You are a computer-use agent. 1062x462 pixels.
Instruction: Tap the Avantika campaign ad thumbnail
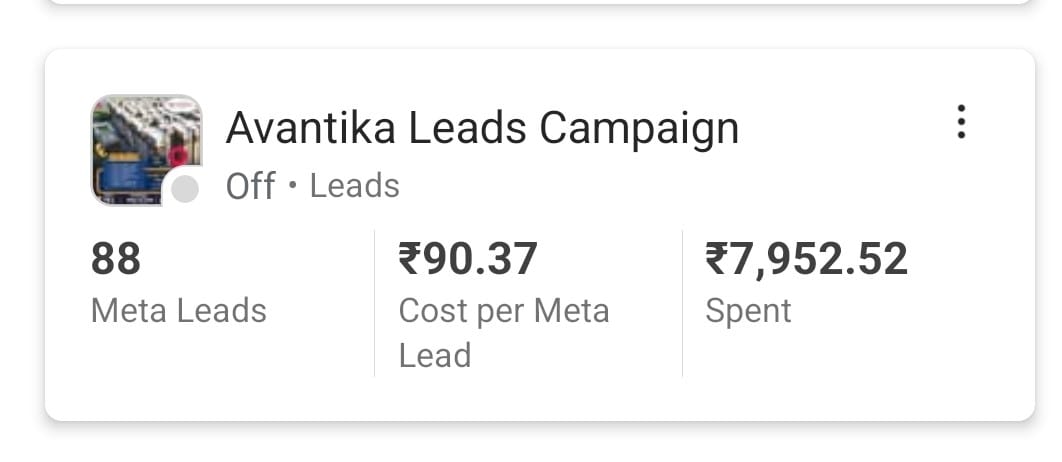tap(146, 150)
